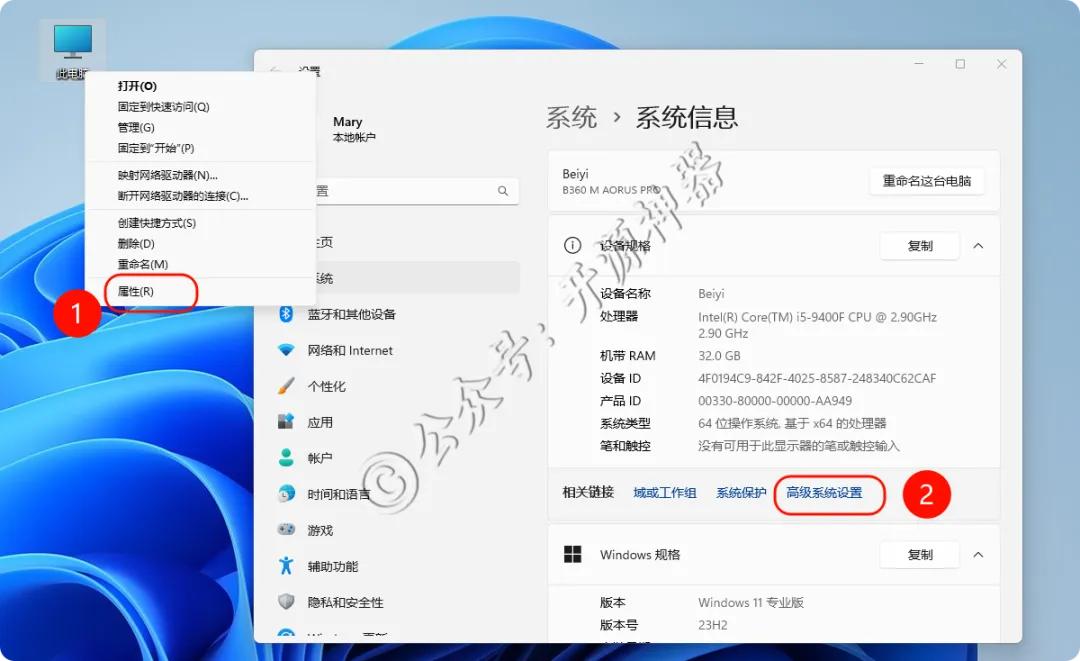
Task: Click the 64 位操作系统 system type value
Action: 792,423
